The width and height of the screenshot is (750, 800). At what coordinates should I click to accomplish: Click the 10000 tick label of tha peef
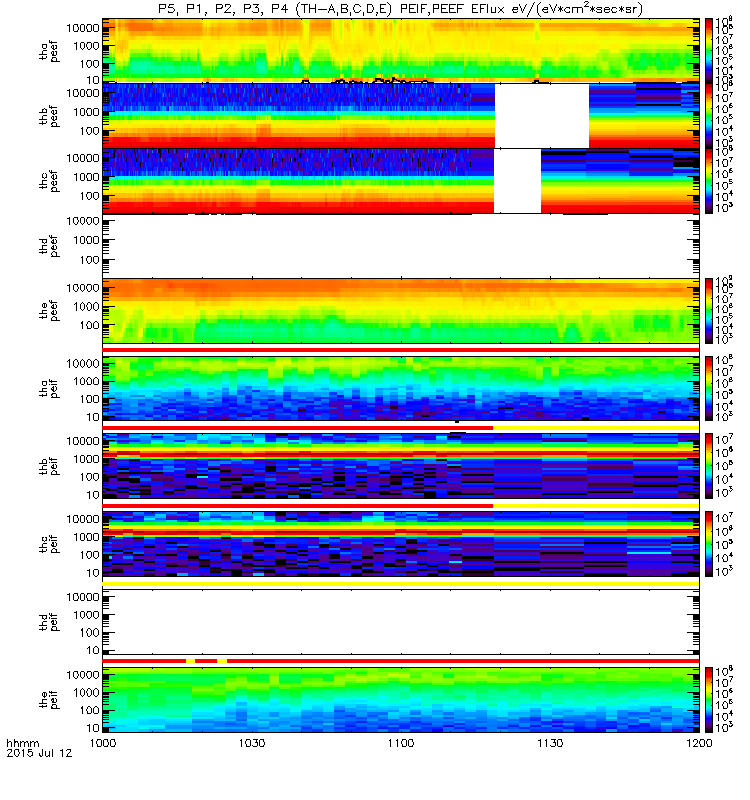(83, 28)
